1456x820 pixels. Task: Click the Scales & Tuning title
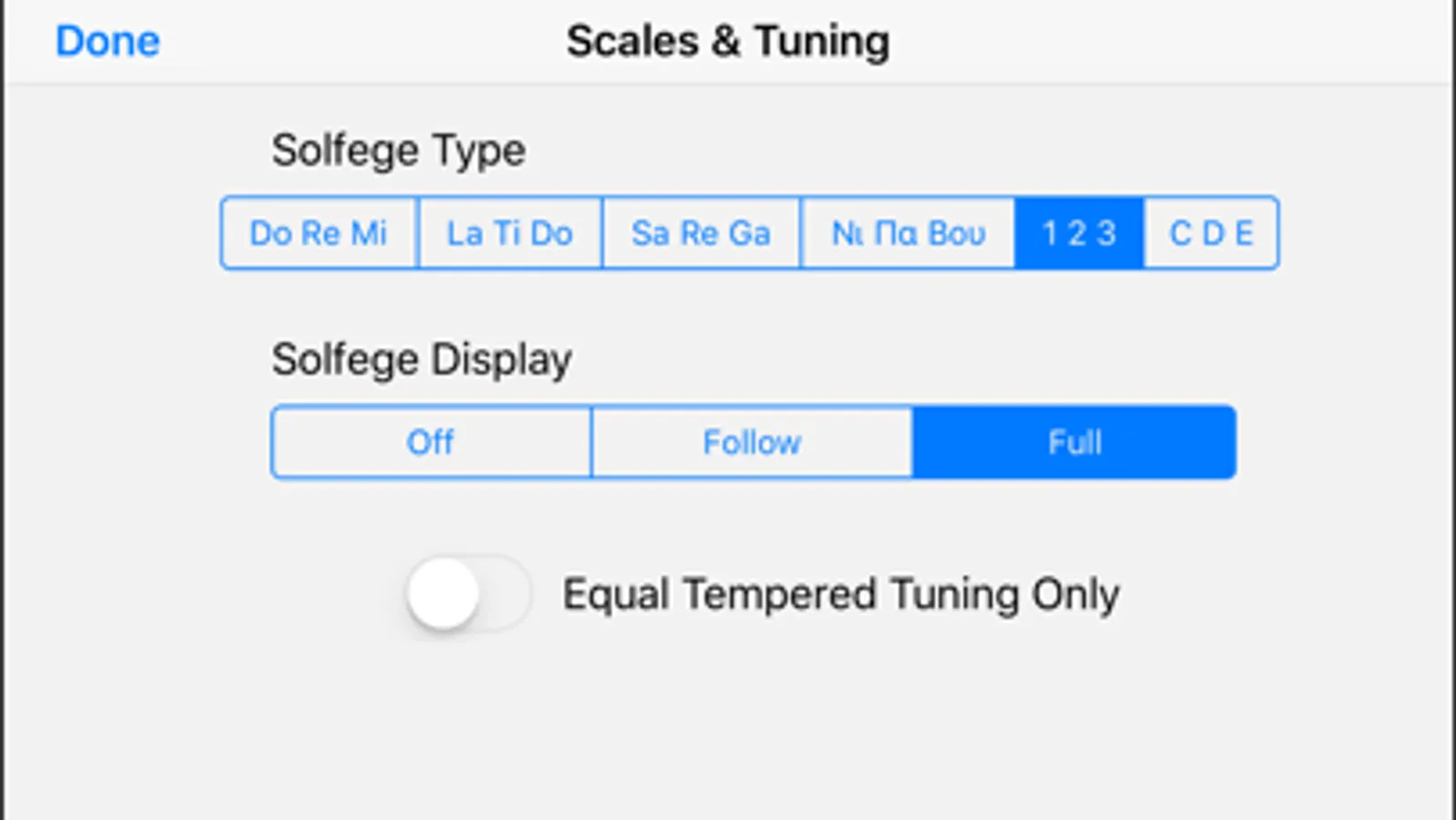pos(728,41)
